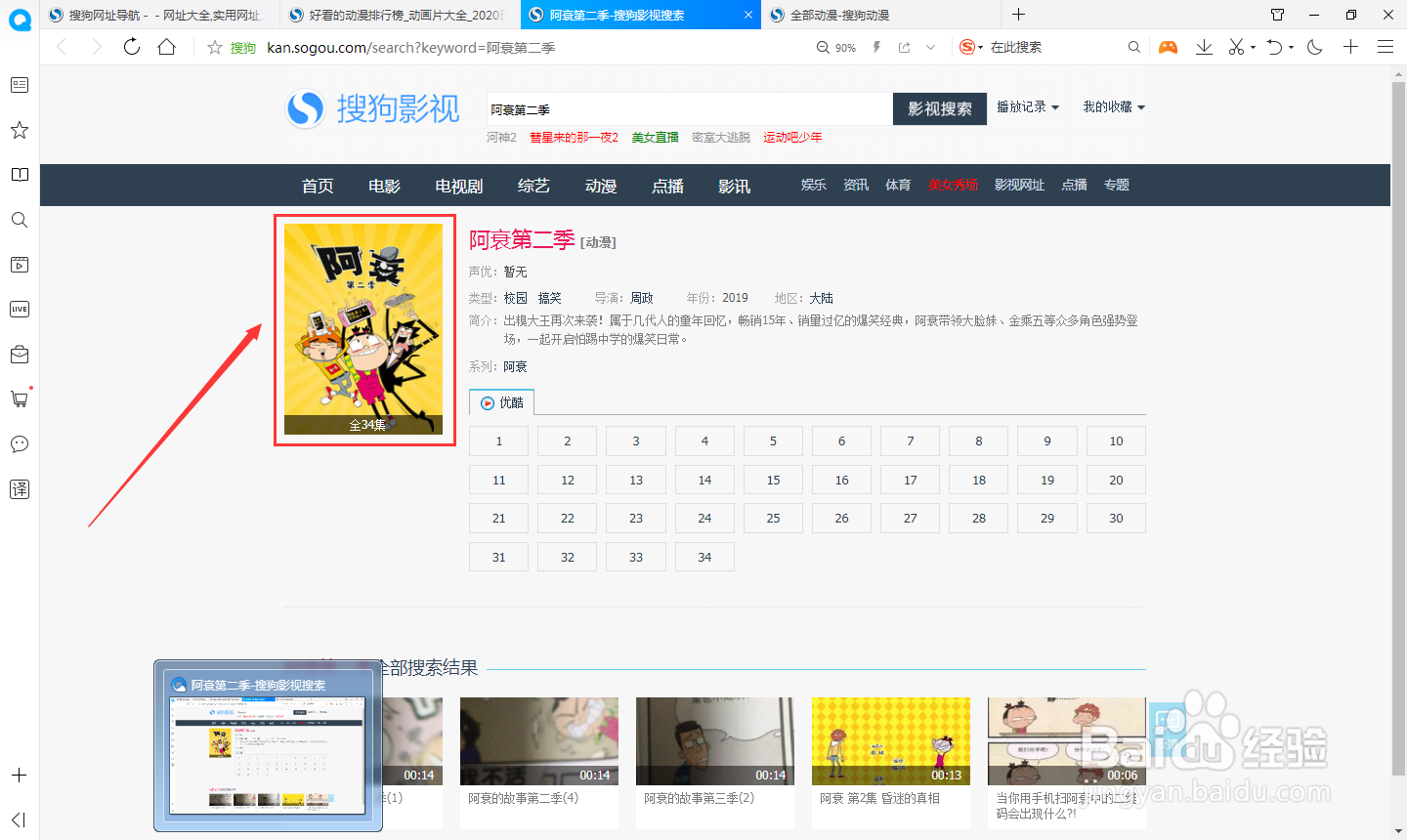Screen dimensions: 1407x840
Task: Expand address bar dropdown chevron
Action: pyautogui.click(x=931, y=47)
